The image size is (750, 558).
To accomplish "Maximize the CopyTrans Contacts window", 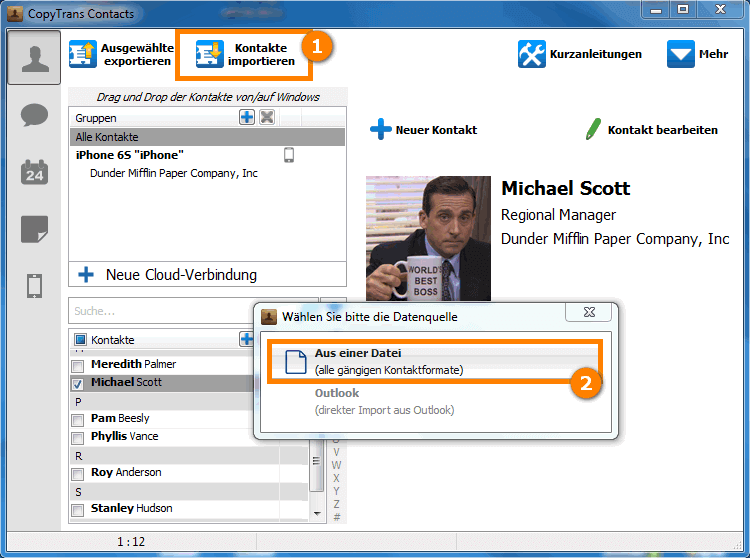I will pos(683,10).
